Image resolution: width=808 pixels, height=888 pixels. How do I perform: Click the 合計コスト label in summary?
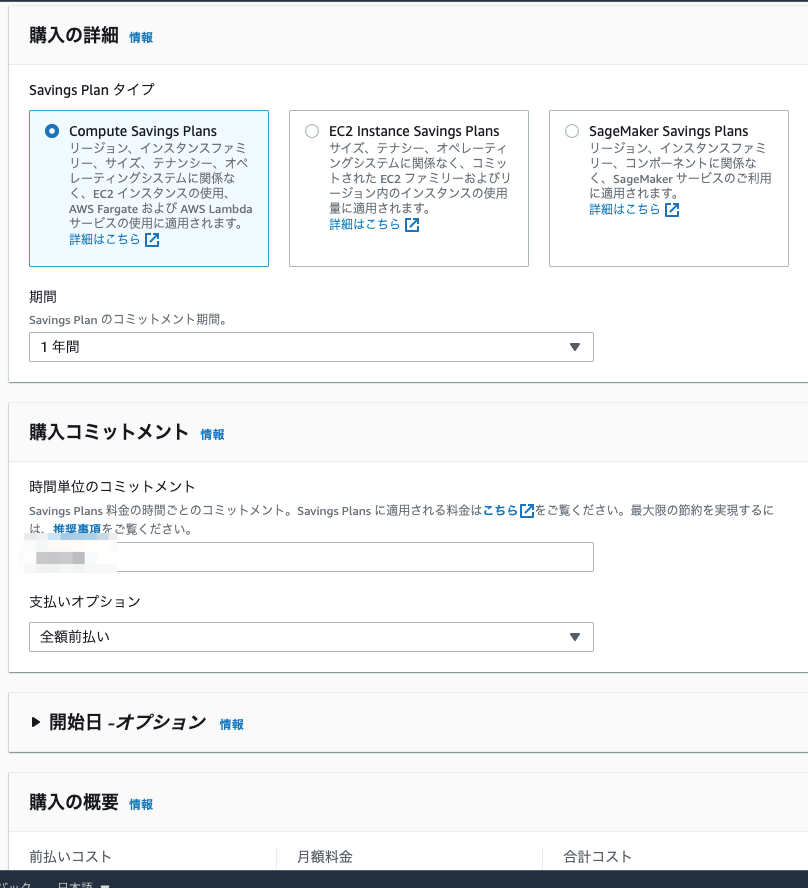click(x=597, y=856)
